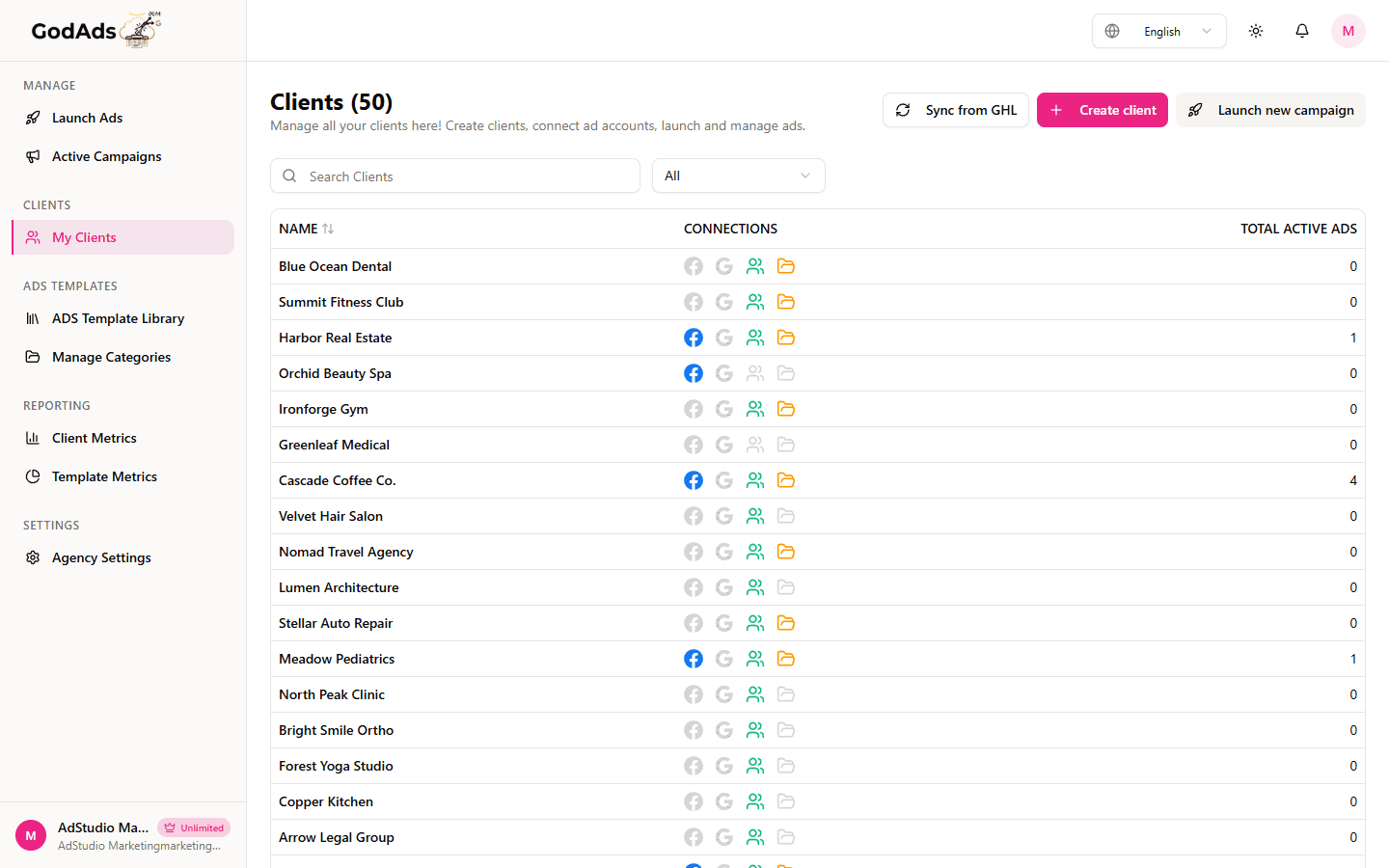The image size is (1389, 868).
Task: Open the M profile avatar menu
Action: click(x=1348, y=30)
